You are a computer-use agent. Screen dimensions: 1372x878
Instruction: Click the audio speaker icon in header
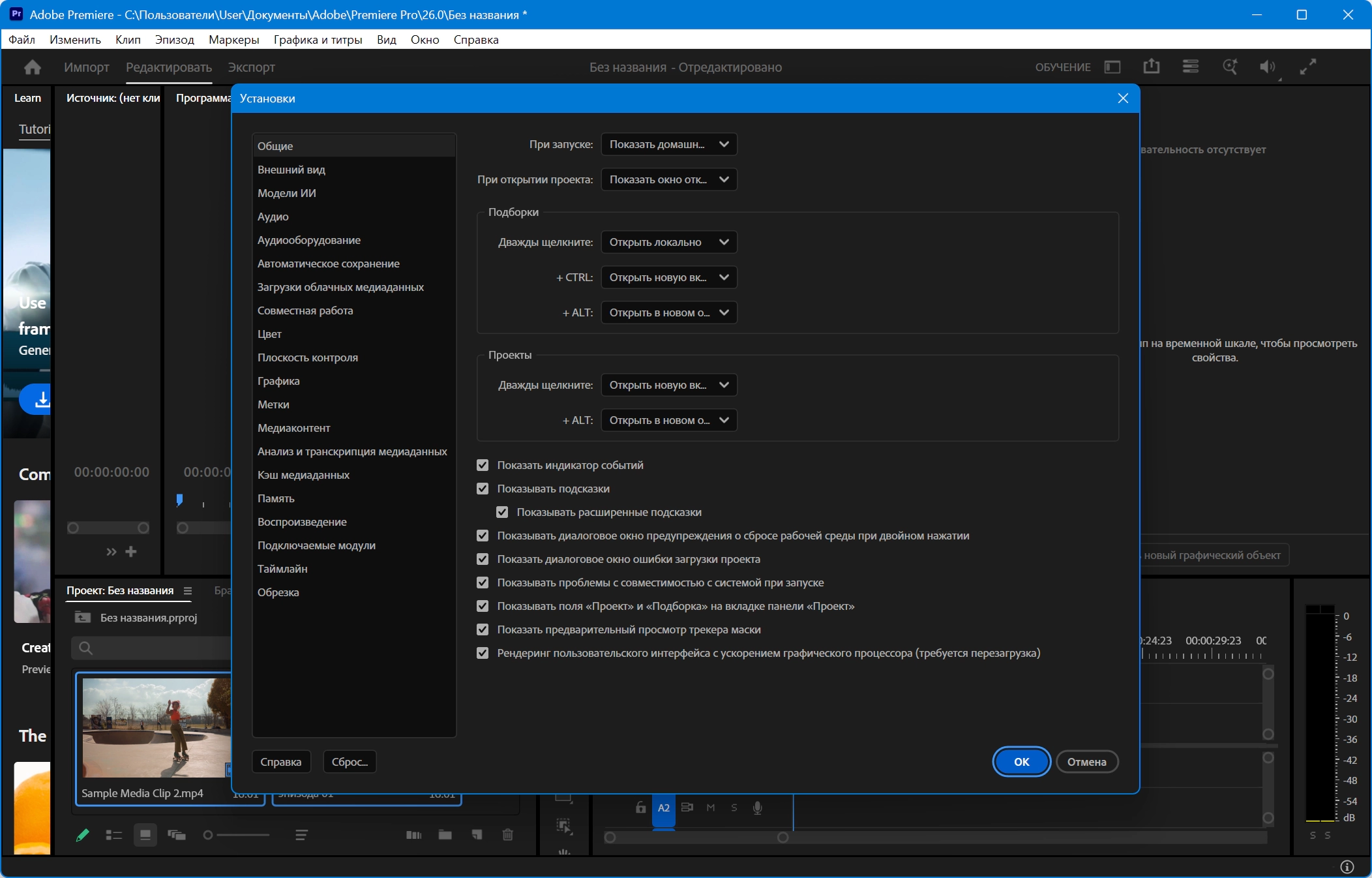tap(1267, 67)
